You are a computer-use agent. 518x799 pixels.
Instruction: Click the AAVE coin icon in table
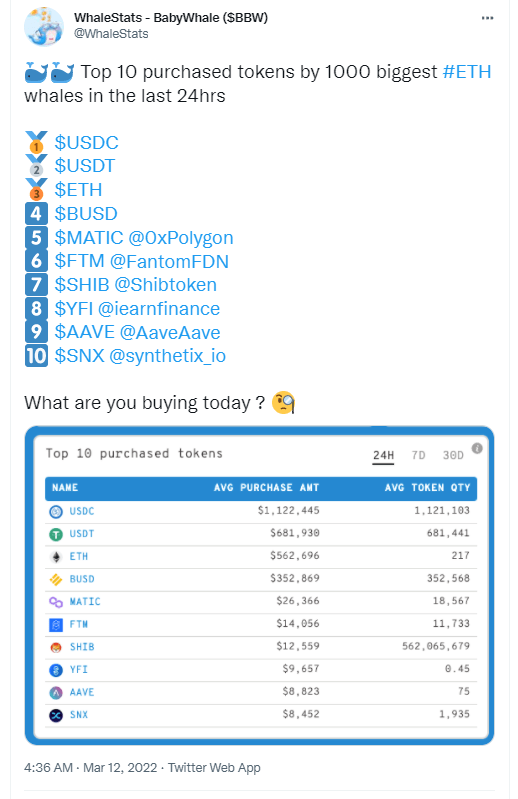56,693
